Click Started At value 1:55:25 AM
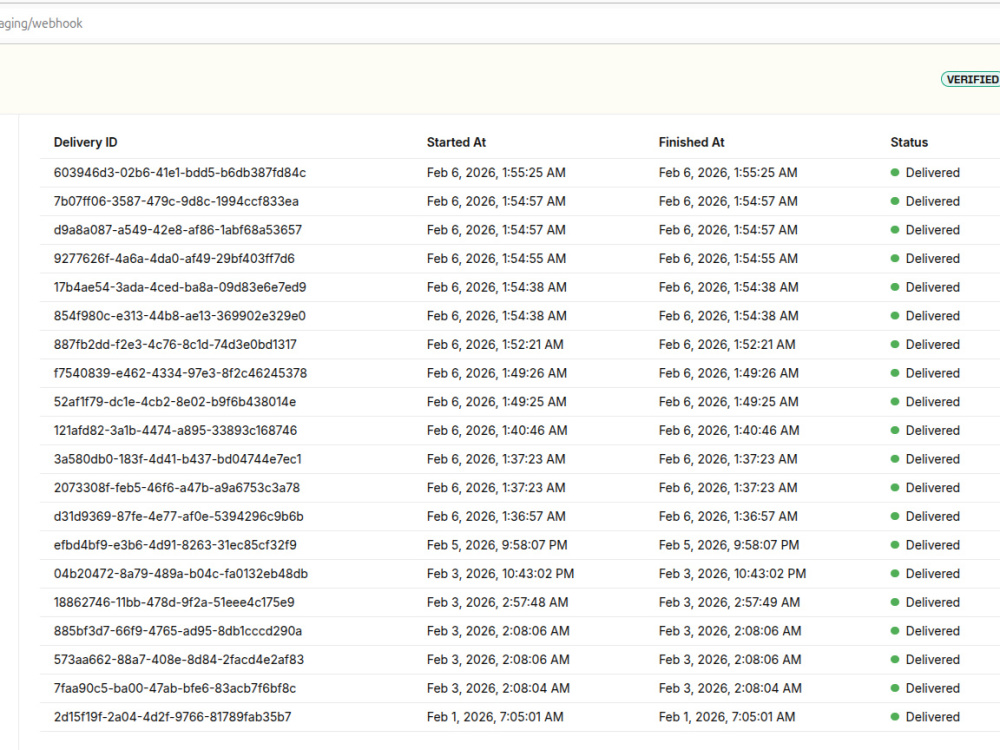Screen dimensions: 1000x750 tap(496, 173)
